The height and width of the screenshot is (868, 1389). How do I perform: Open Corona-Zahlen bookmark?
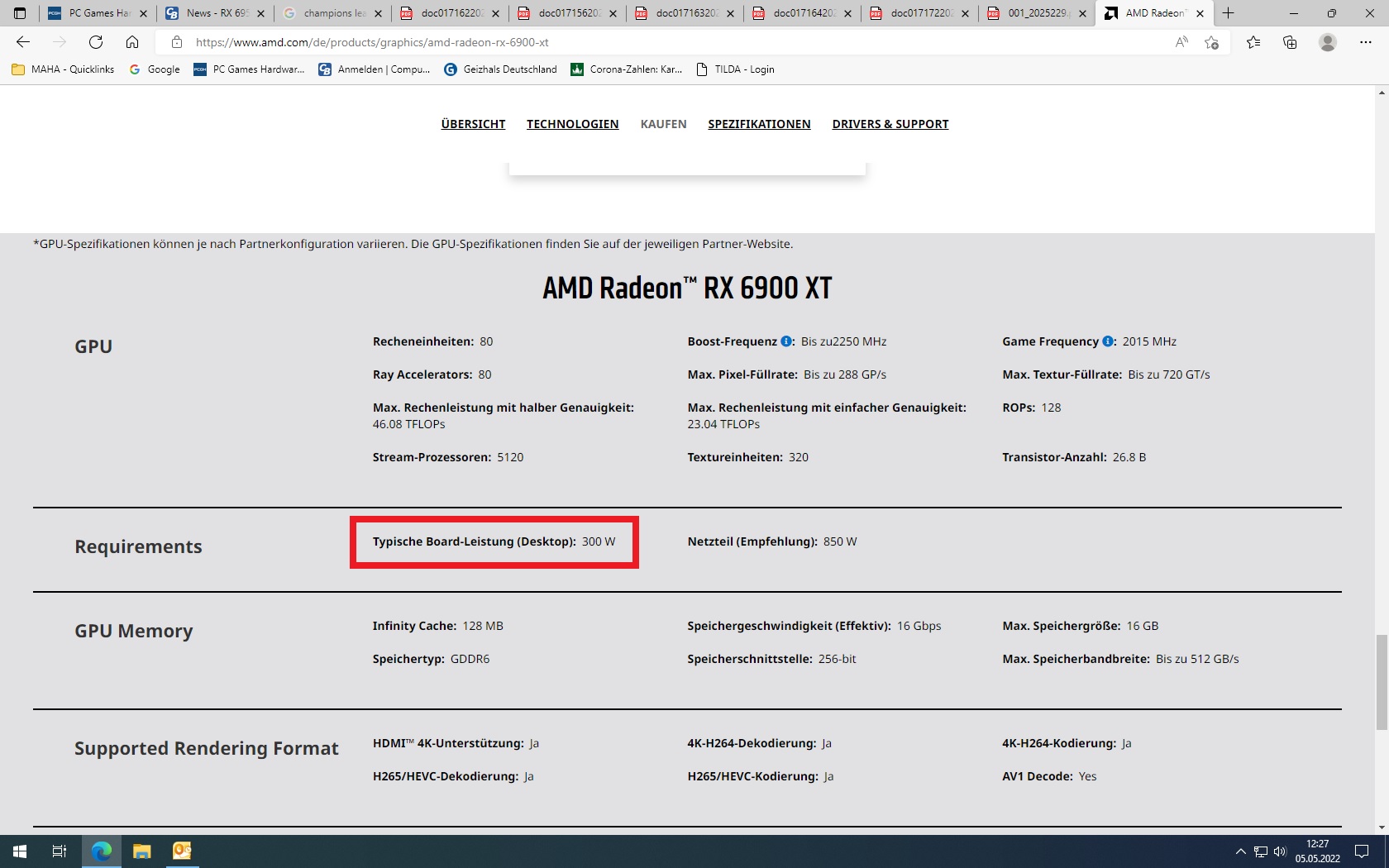click(627, 69)
